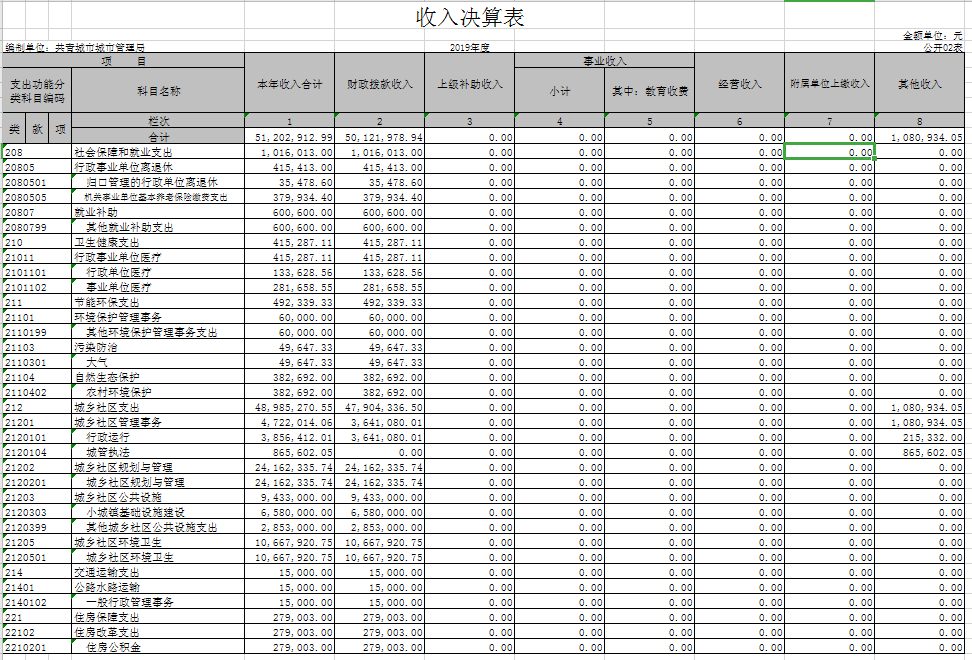Image resolution: width=972 pixels, height=660 pixels.
Task: Select the 编制单位 cell at top left
Action: coord(75,47)
